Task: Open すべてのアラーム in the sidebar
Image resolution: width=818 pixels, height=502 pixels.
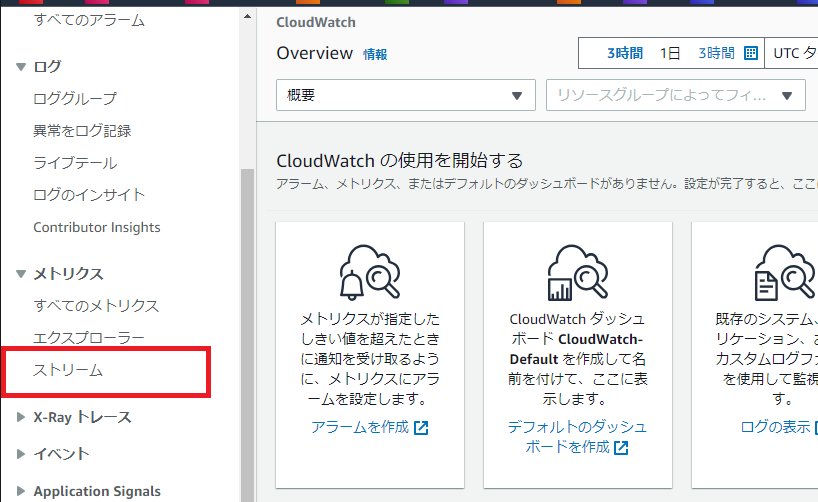Action: [x=89, y=20]
